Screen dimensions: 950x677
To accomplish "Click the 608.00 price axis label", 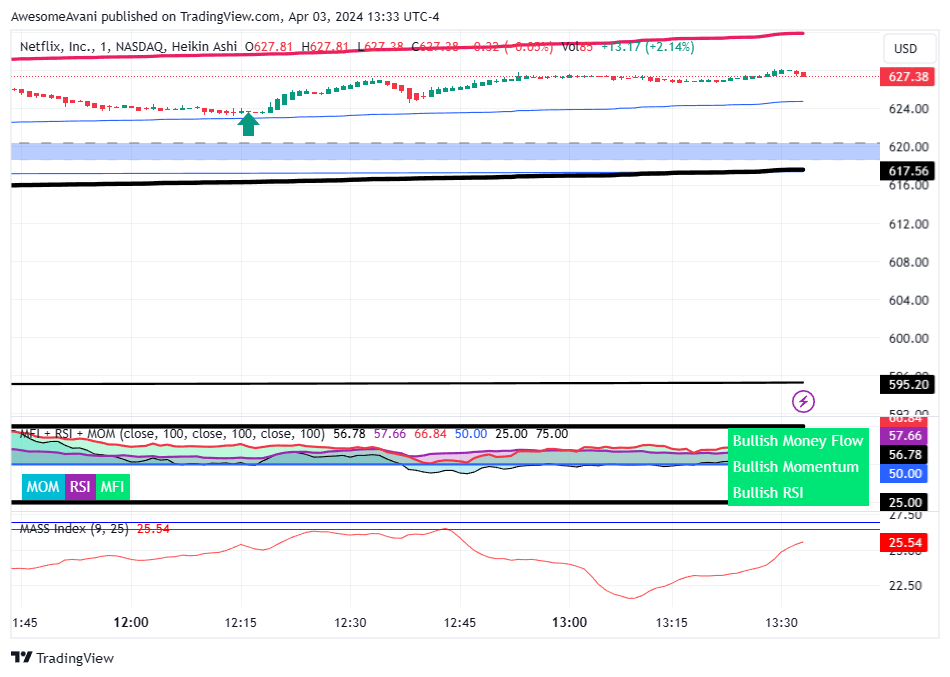I will tap(908, 262).
